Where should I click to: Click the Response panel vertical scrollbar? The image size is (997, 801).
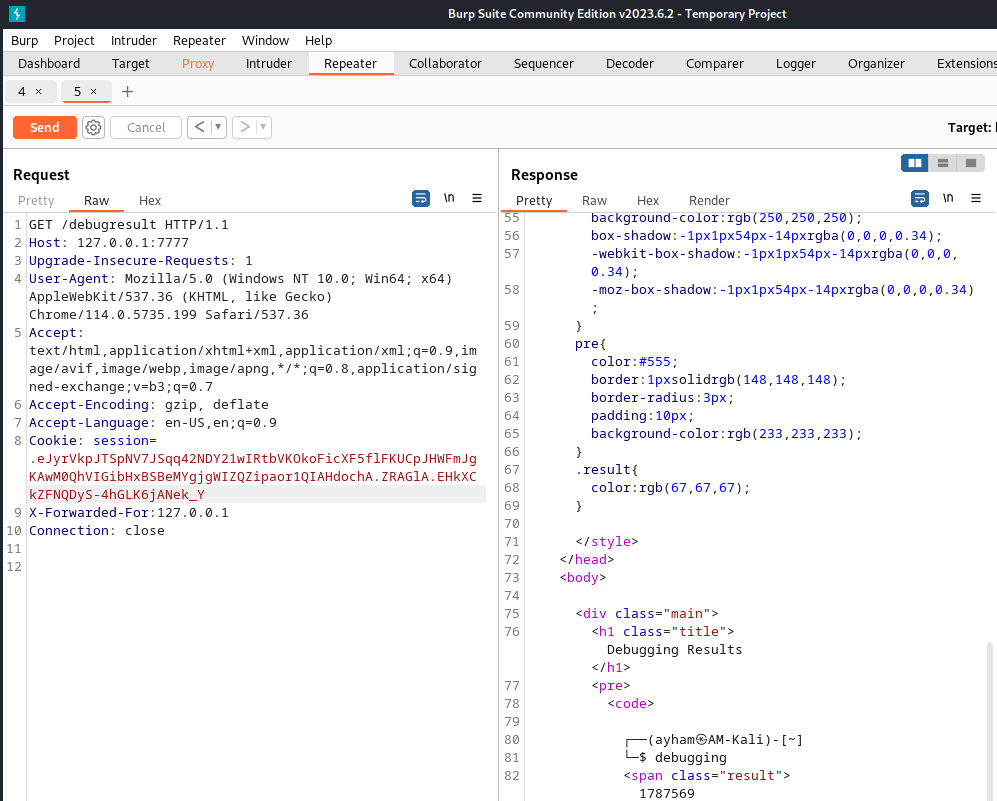990,722
